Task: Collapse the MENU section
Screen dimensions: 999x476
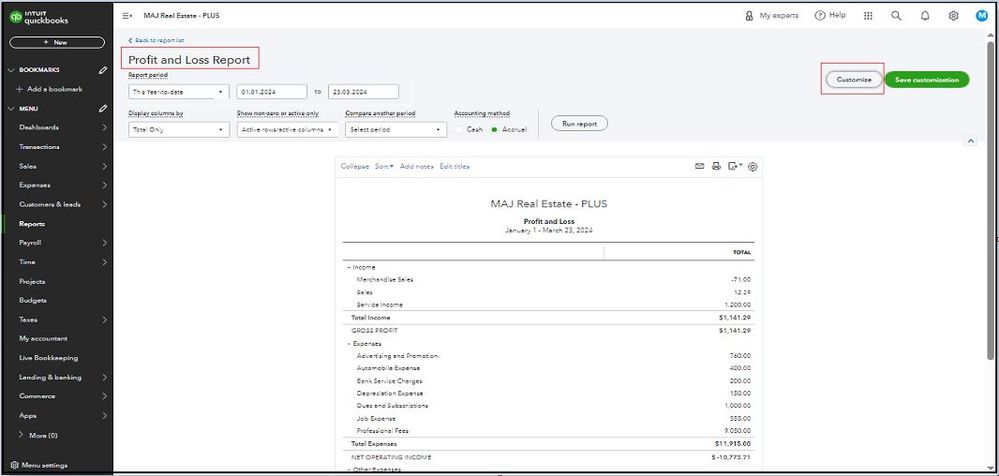Action: pos(10,108)
